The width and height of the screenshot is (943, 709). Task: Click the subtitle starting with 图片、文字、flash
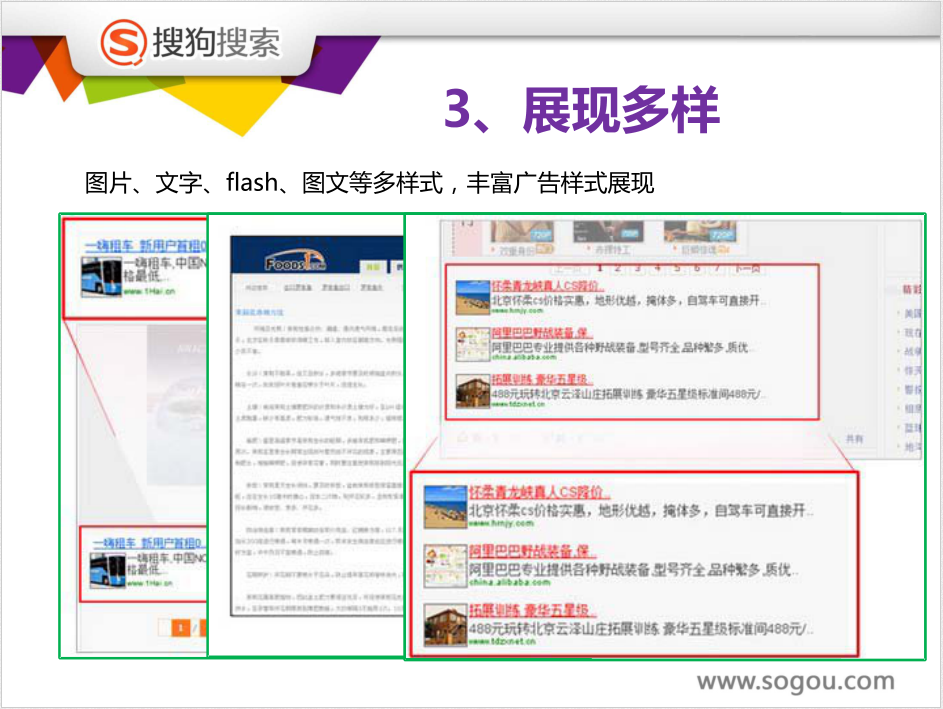tap(369, 183)
